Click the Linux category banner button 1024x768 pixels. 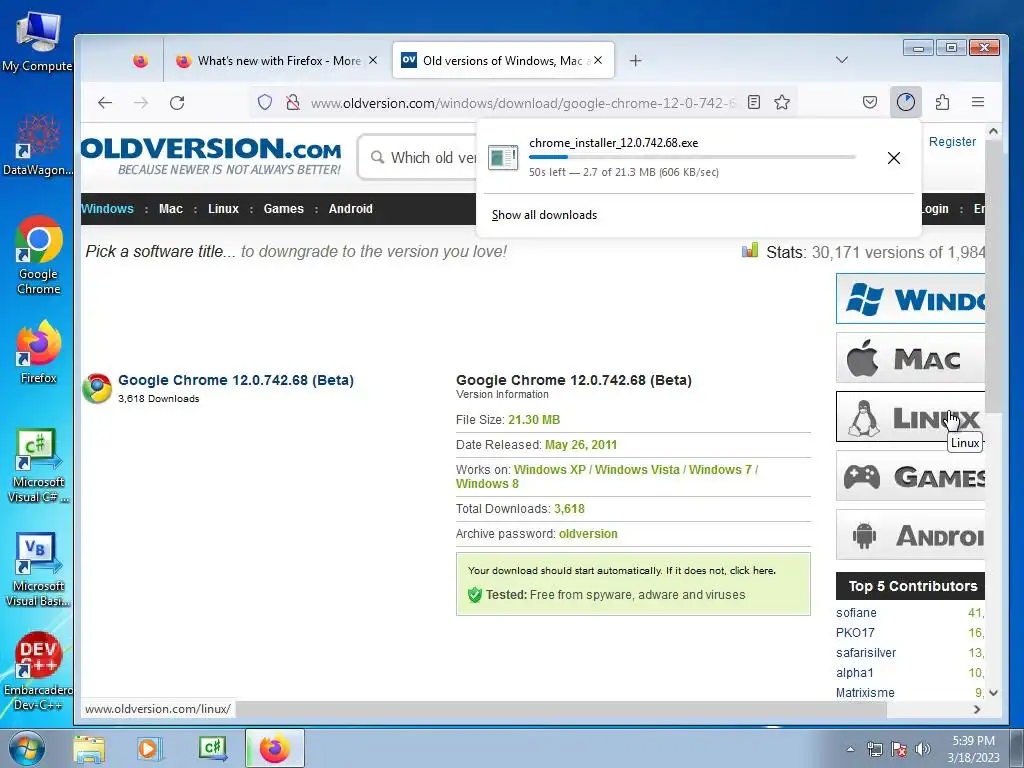pos(910,417)
